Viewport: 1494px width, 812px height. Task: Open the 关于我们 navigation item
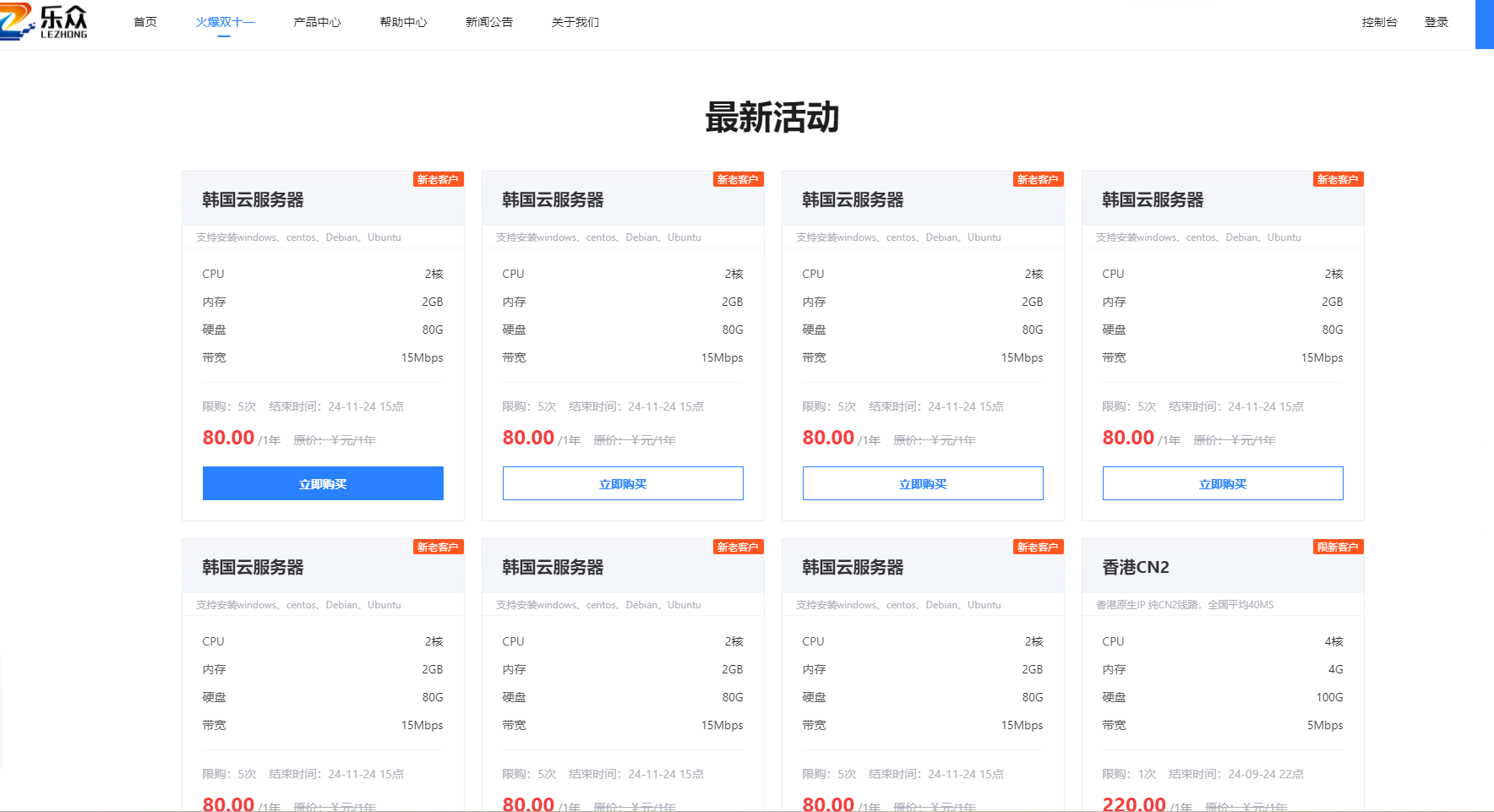coord(575,22)
